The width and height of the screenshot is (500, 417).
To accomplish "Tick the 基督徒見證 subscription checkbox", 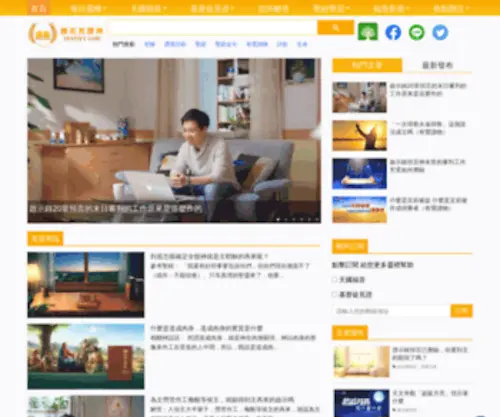I will 334,294.
